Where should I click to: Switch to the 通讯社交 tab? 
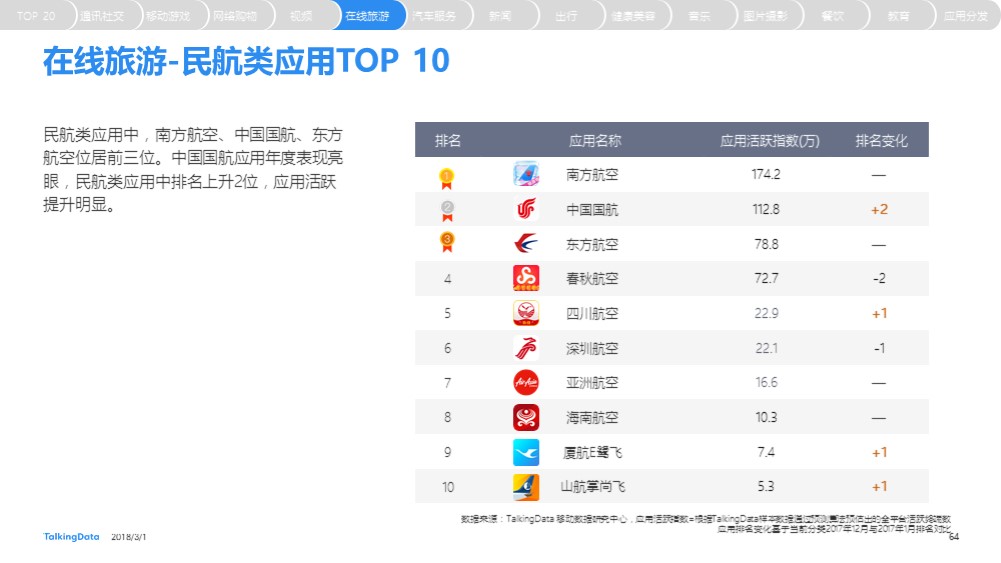pyautogui.click(x=102, y=15)
